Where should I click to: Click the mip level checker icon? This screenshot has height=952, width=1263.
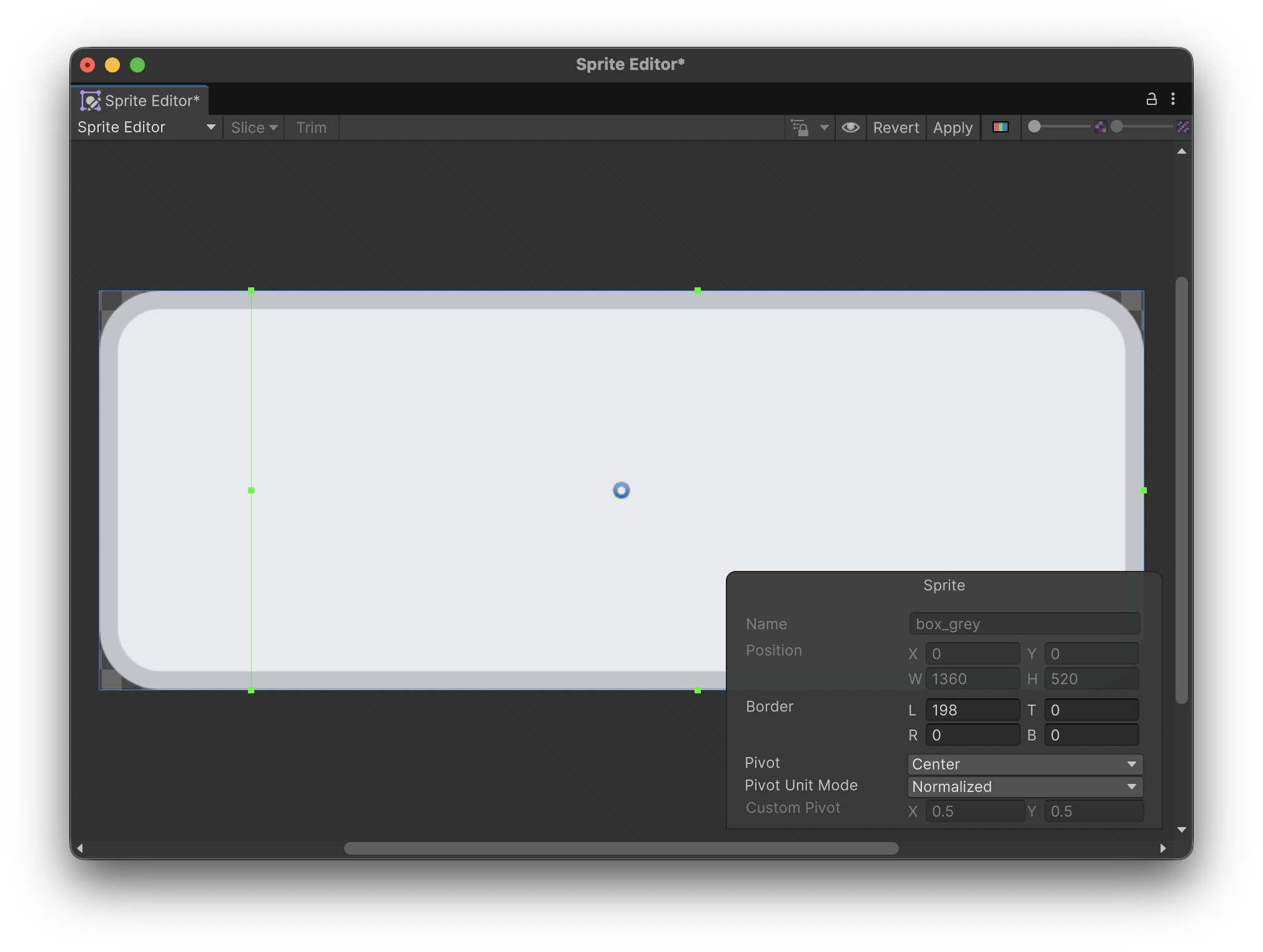tap(1182, 127)
